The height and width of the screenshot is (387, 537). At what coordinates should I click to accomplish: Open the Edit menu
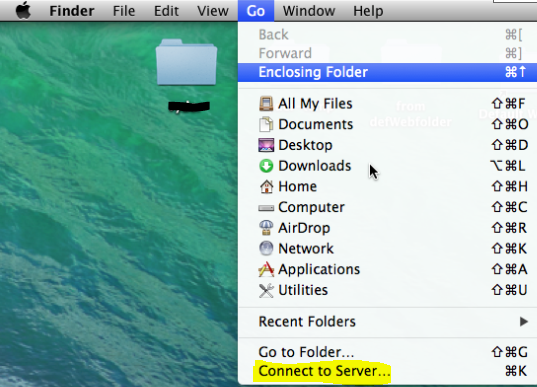coord(166,11)
